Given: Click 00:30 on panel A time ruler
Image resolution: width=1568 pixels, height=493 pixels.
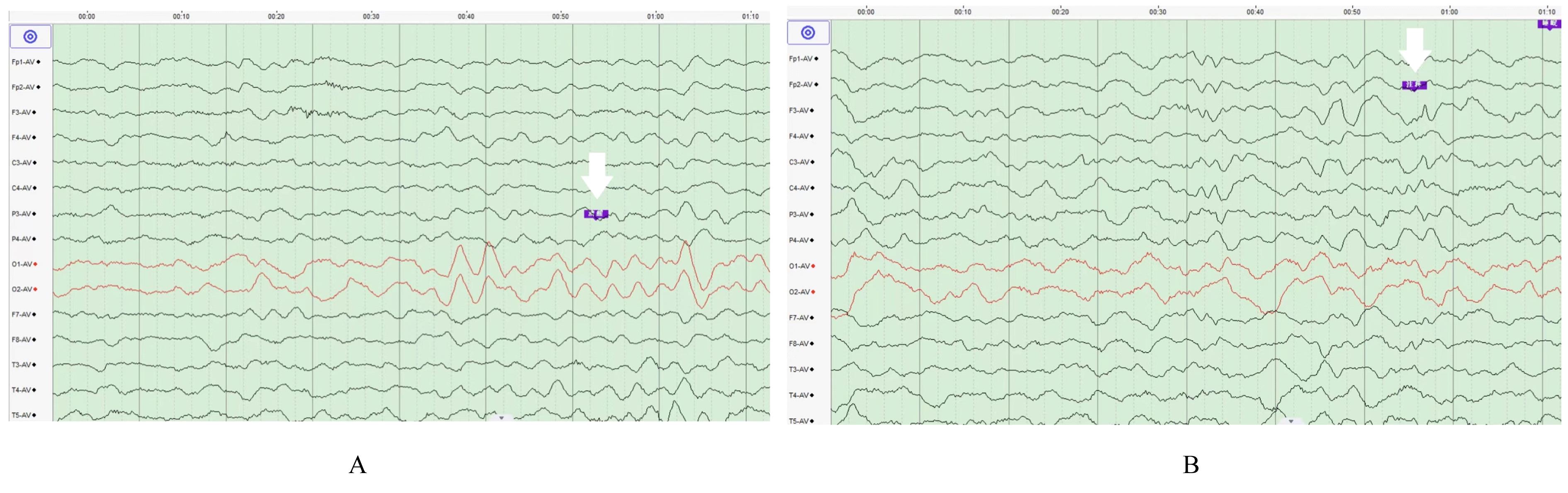Looking at the screenshot, I should pos(371,17).
